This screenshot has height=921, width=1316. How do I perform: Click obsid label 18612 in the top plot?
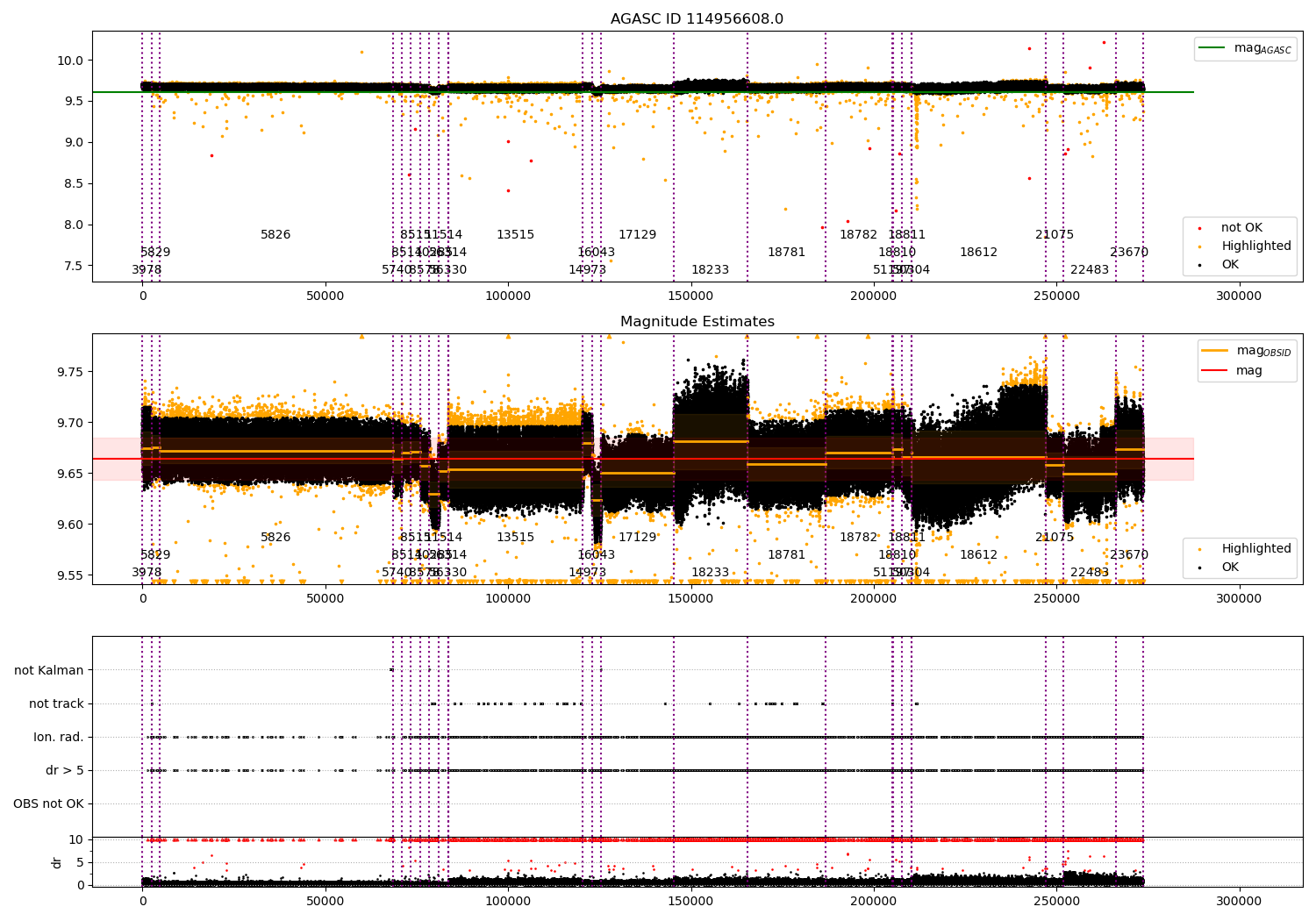pyautogui.click(x=978, y=253)
